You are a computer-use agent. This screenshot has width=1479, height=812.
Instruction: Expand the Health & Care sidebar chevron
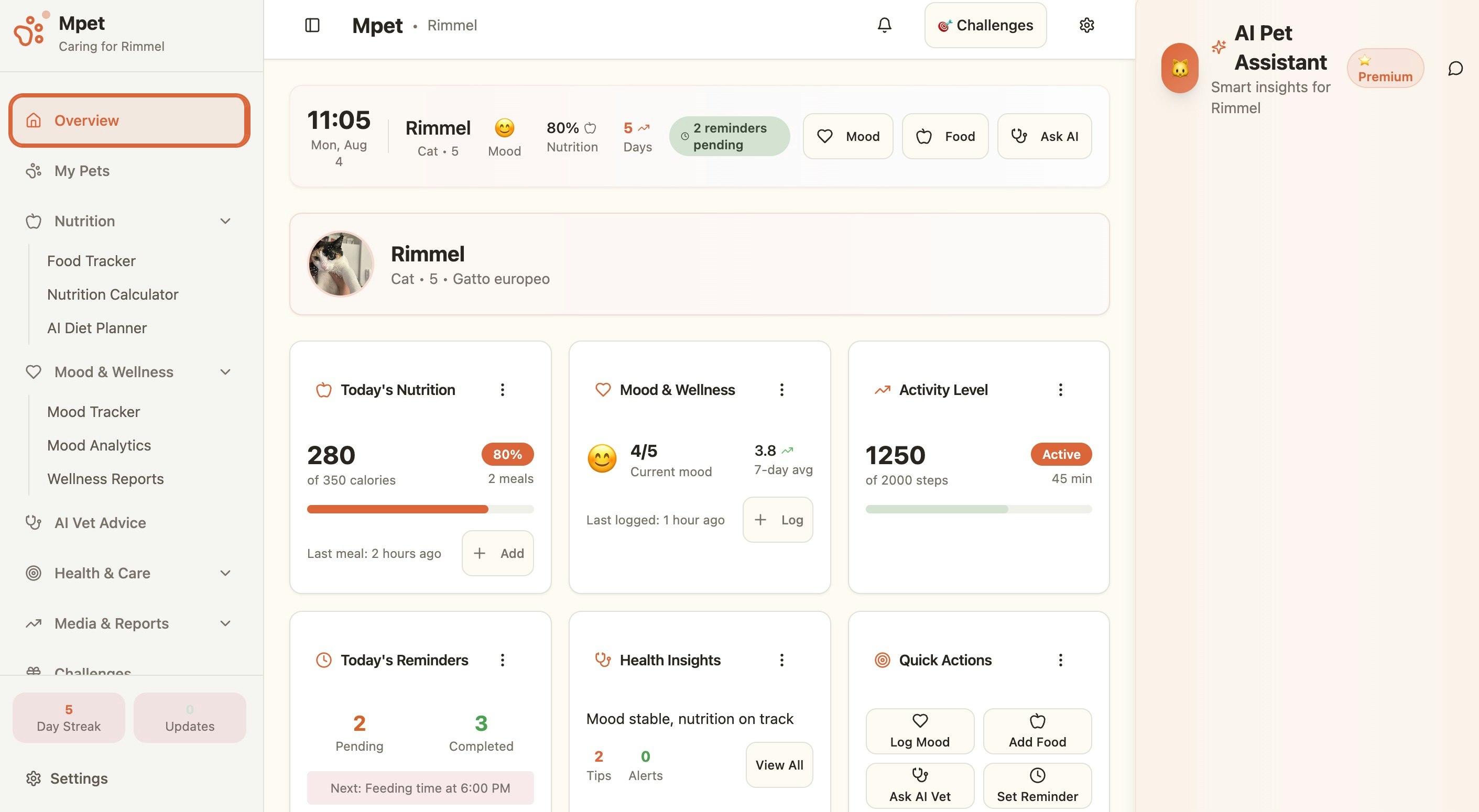[226, 573]
